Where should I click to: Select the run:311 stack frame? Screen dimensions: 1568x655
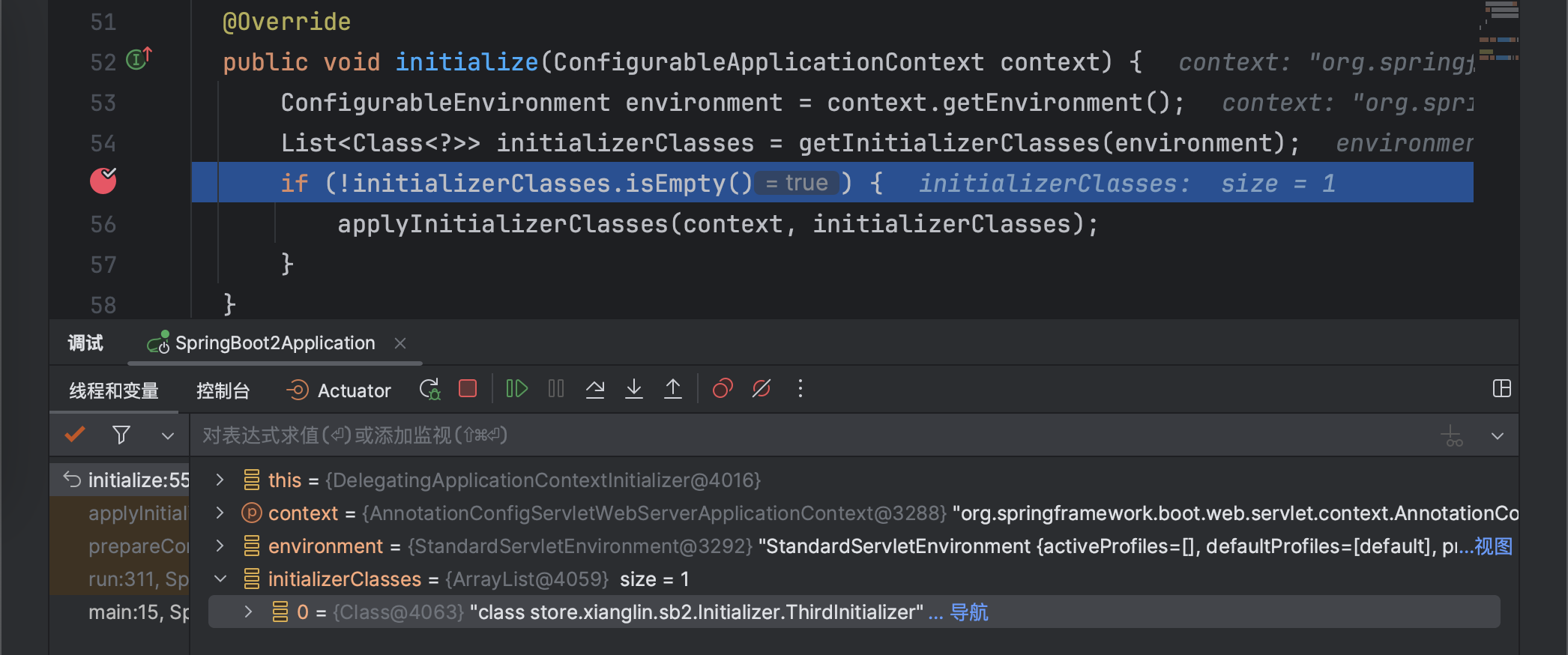point(120,579)
